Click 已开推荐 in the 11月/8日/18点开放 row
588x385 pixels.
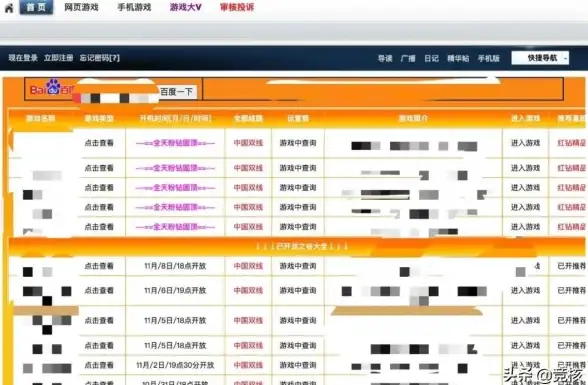pyautogui.click(x=572, y=266)
